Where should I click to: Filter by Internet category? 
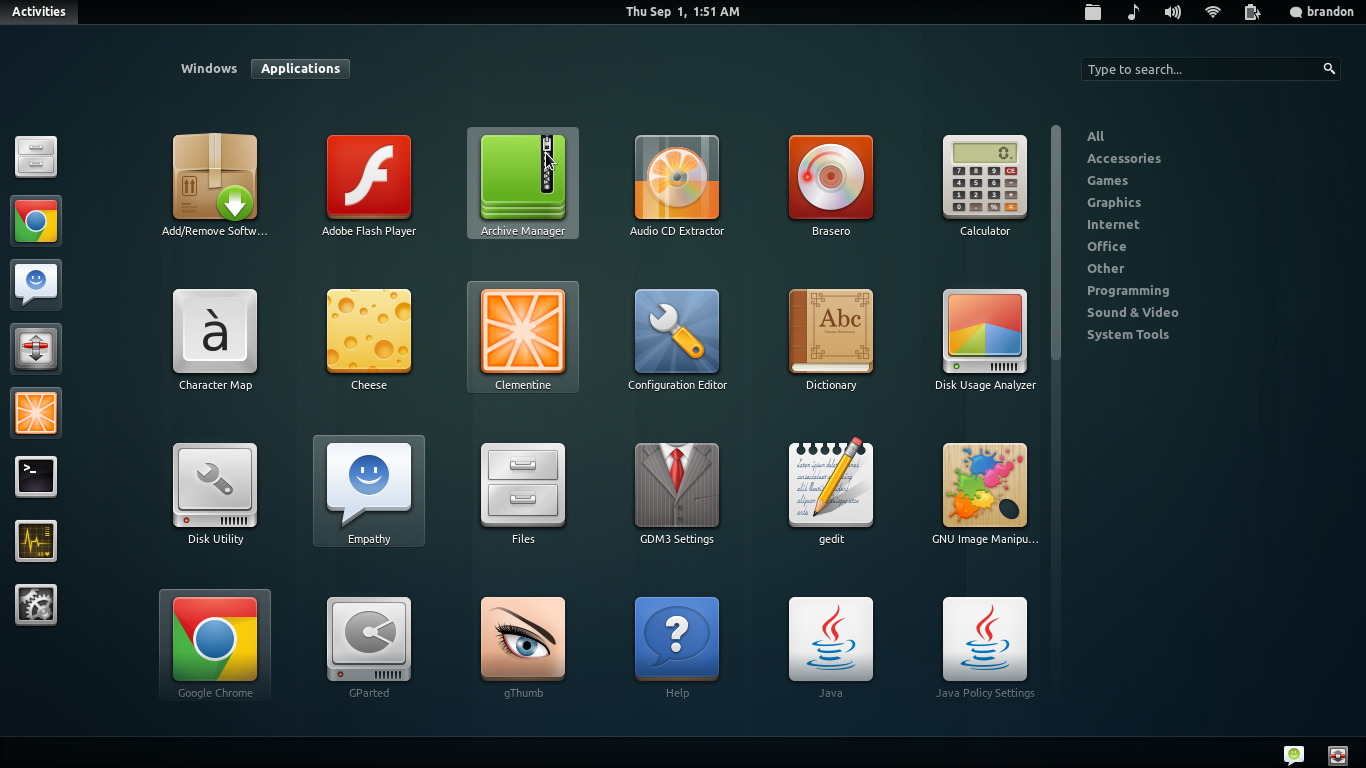click(1113, 224)
